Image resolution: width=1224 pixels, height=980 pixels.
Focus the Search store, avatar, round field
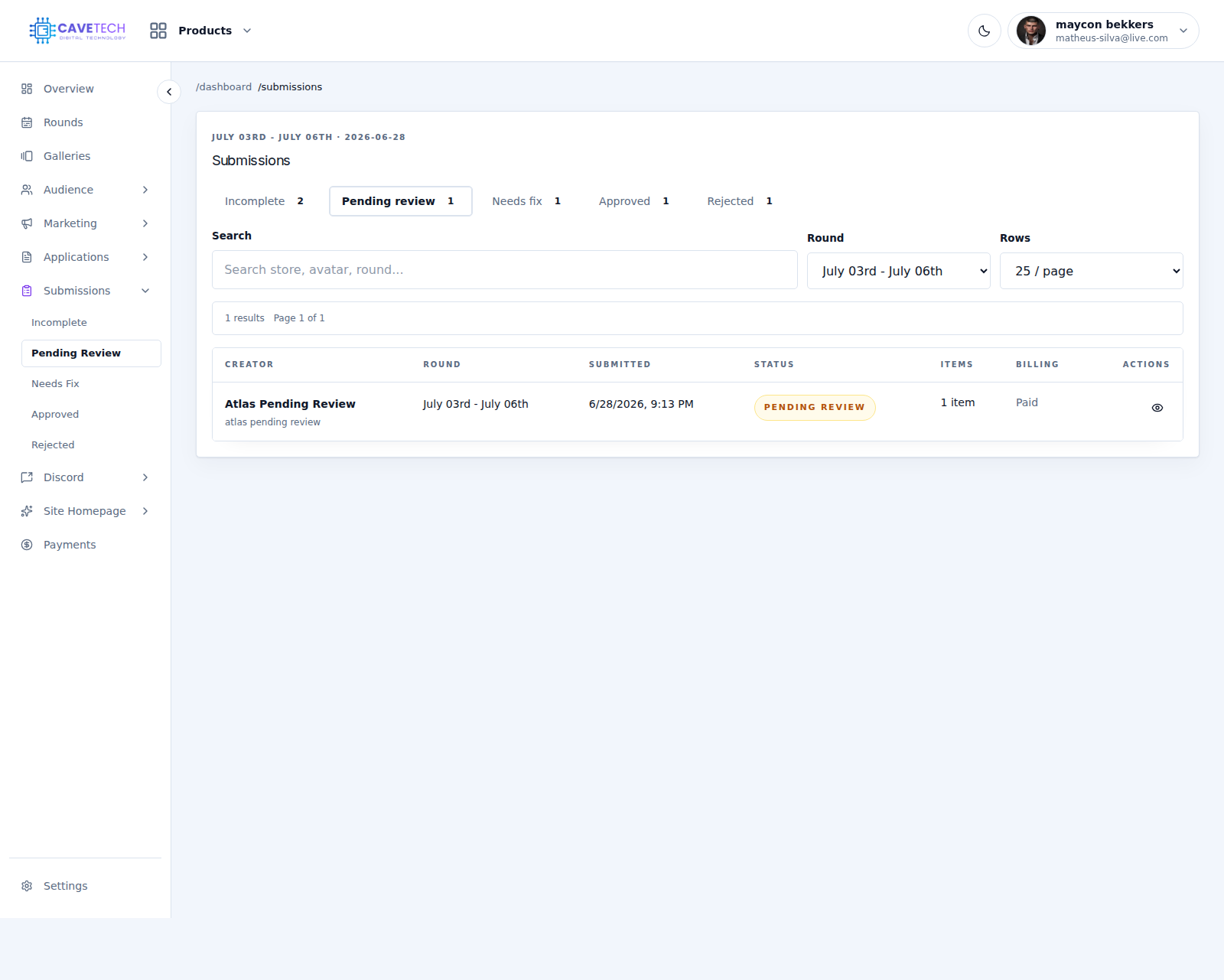click(505, 269)
